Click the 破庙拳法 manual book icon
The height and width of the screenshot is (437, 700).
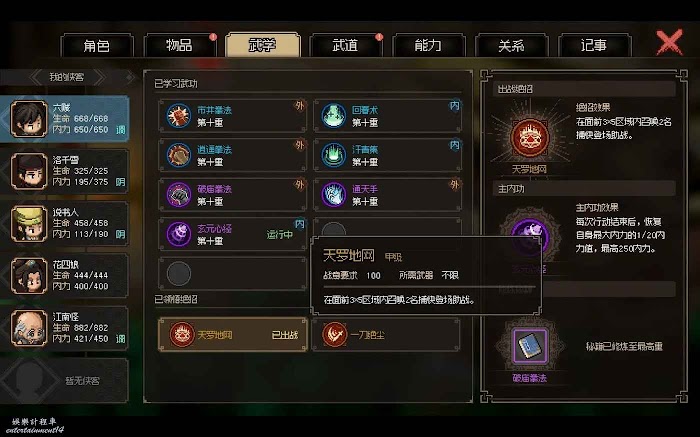529,345
